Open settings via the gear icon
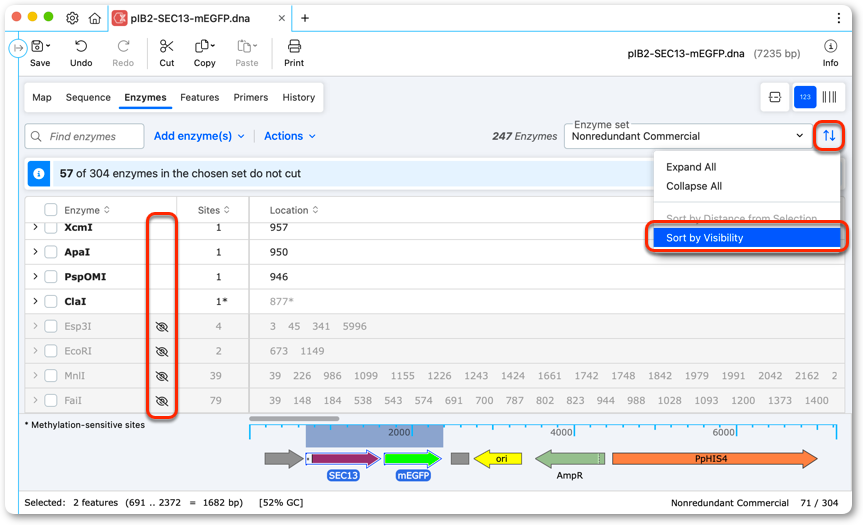 72,18
